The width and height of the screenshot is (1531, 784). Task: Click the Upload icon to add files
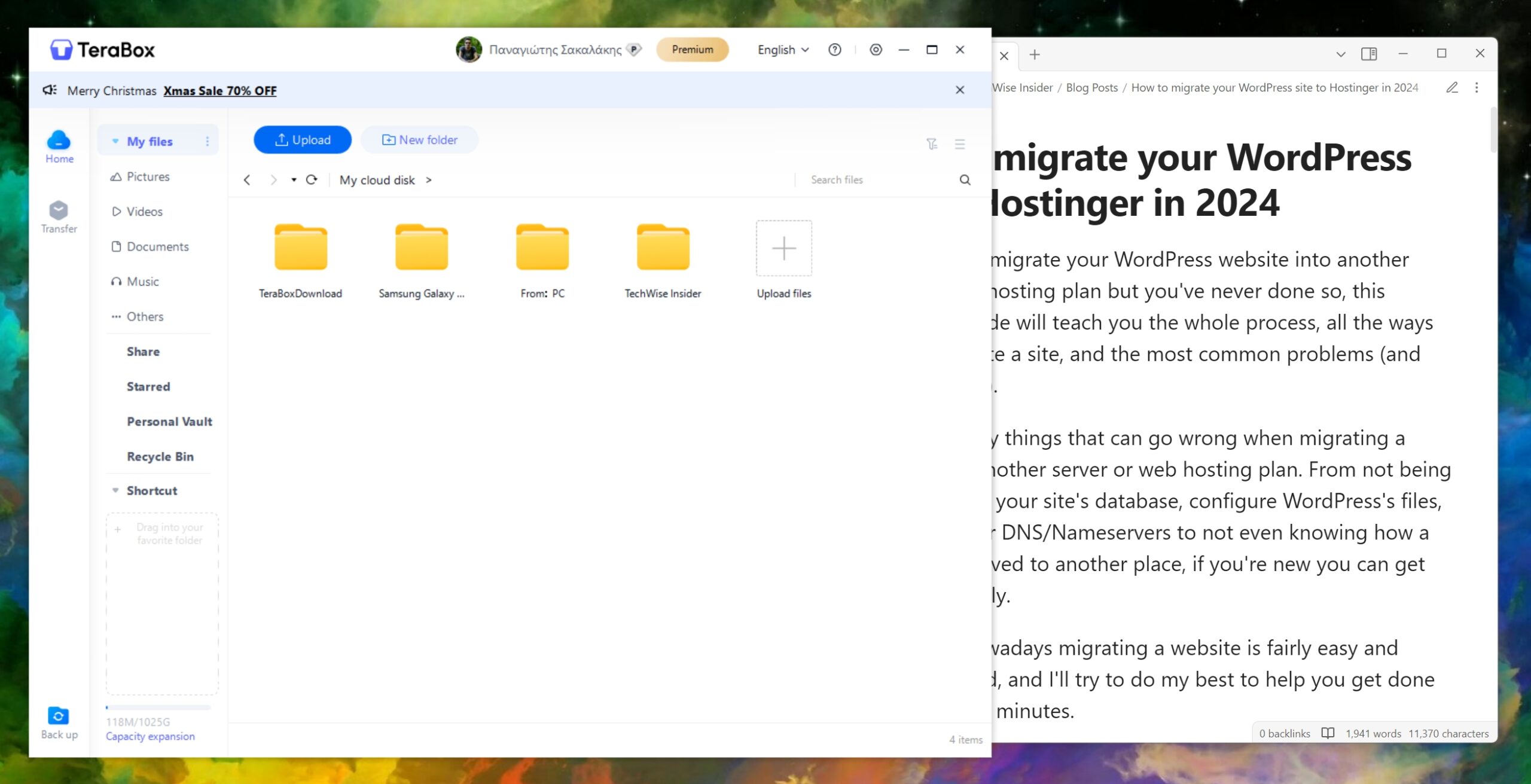pyautogui.click(x=303, y=139)
